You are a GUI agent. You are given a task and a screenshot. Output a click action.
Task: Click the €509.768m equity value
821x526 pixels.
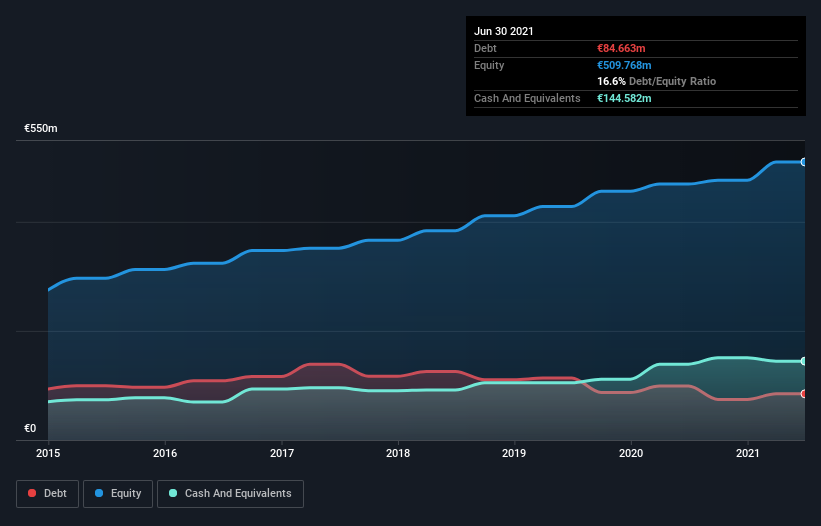[624, 65]
